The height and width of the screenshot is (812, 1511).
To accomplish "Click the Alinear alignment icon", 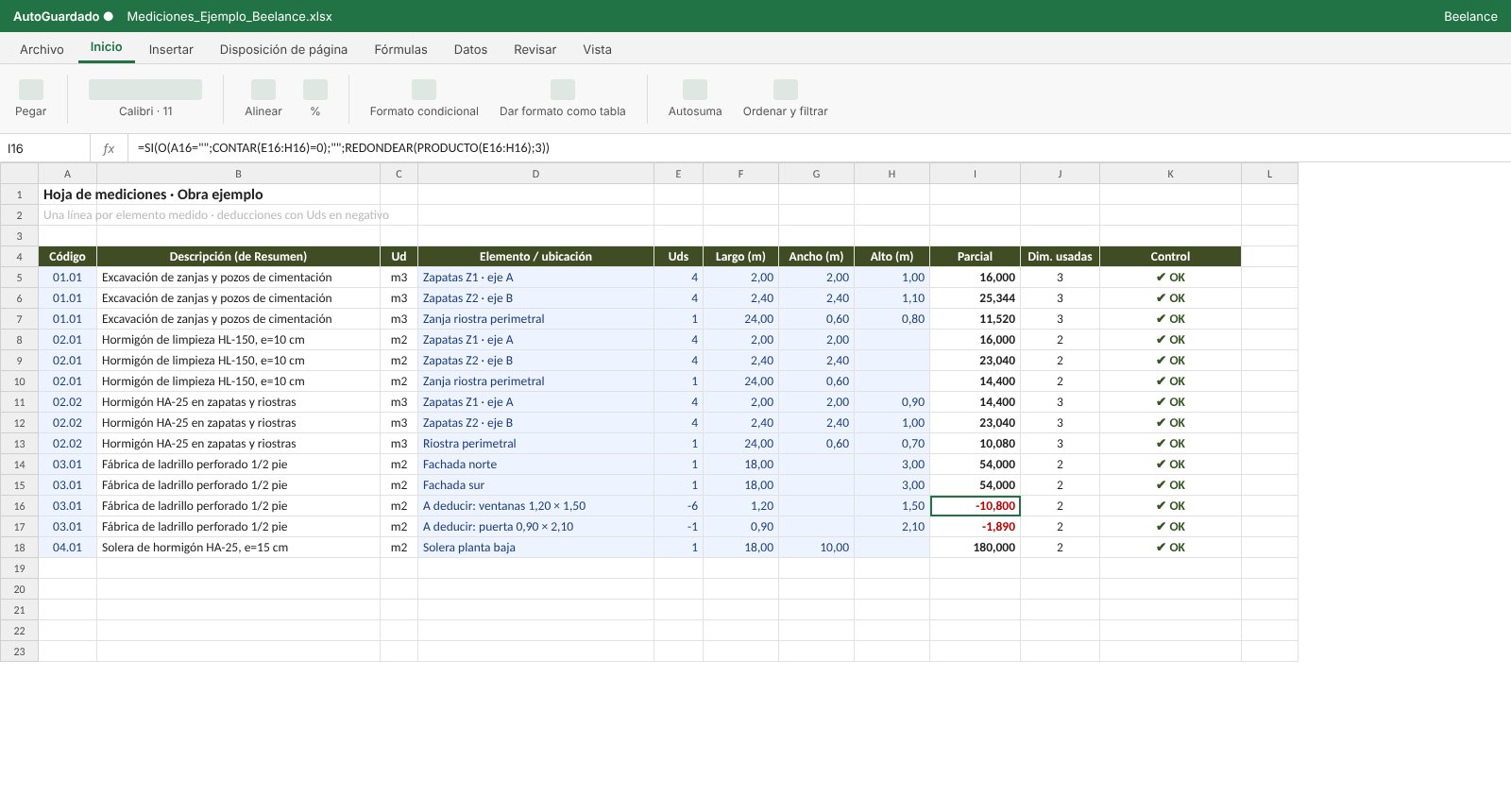I will click(x=263, y=90).
